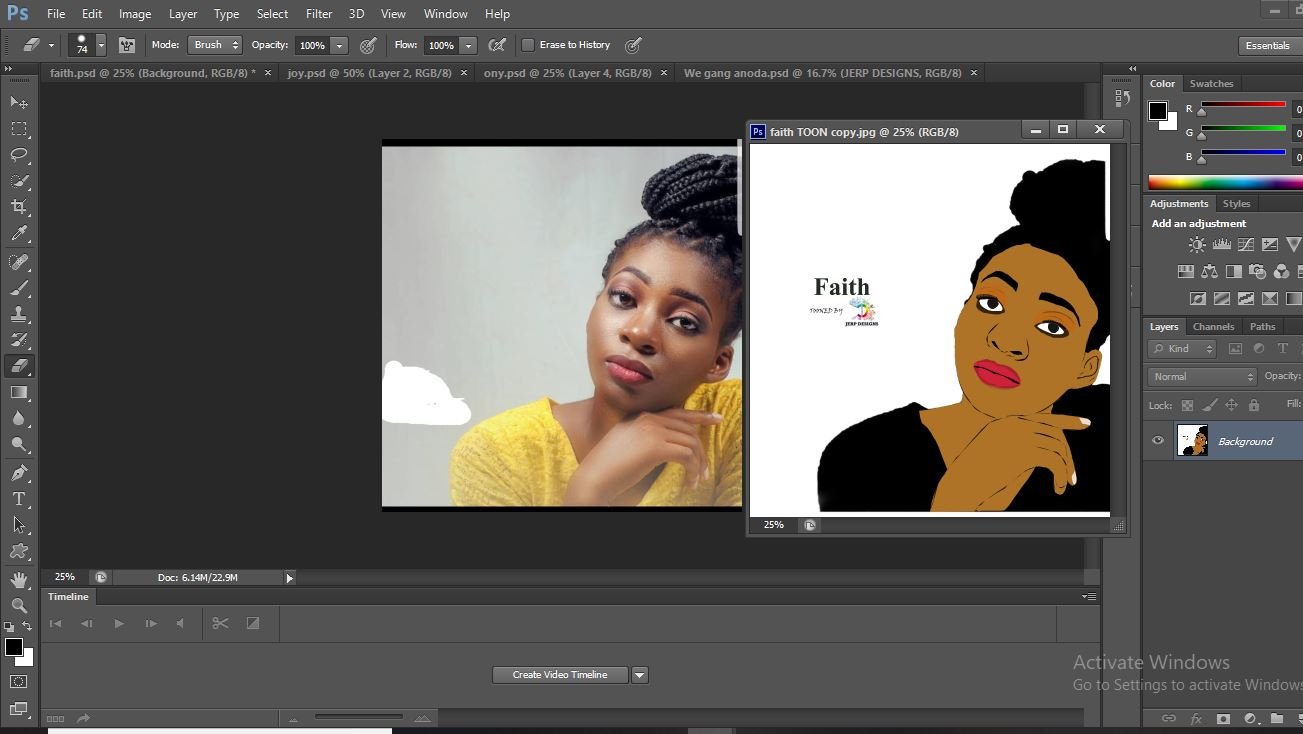Expand the Create Video Timeline dropdown arrow
This screenshot has height=734, width=1303.
[640, 675]
